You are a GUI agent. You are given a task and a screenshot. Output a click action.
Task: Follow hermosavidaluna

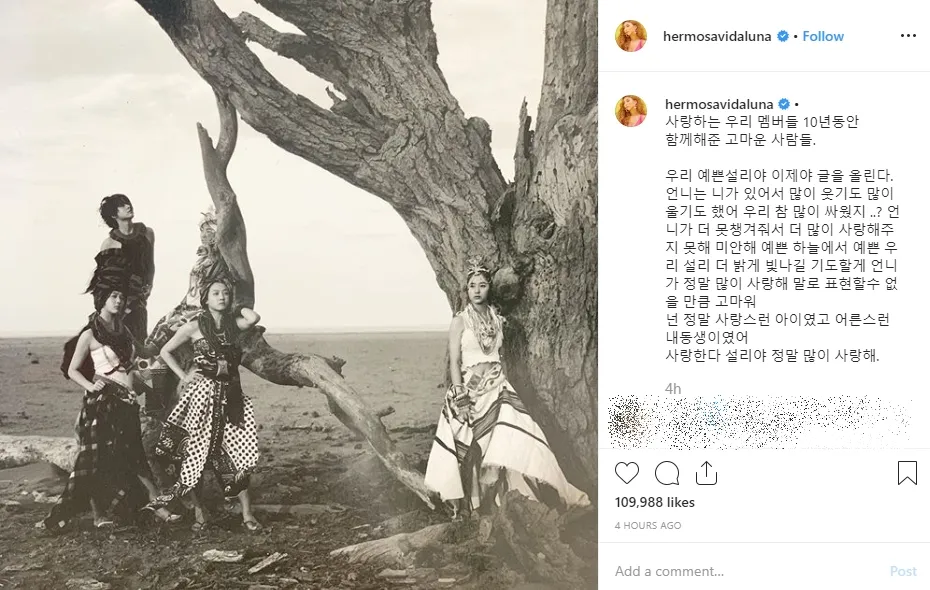[823, 36]
